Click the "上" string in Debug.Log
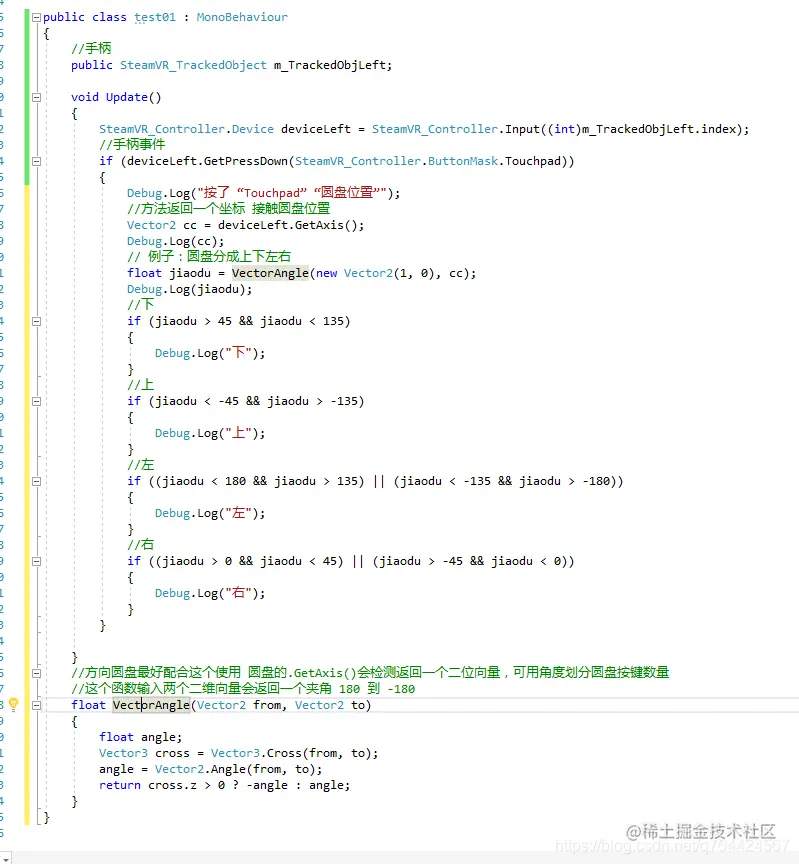The height and width of the screenshot is (864, 799). coord(239,433)
